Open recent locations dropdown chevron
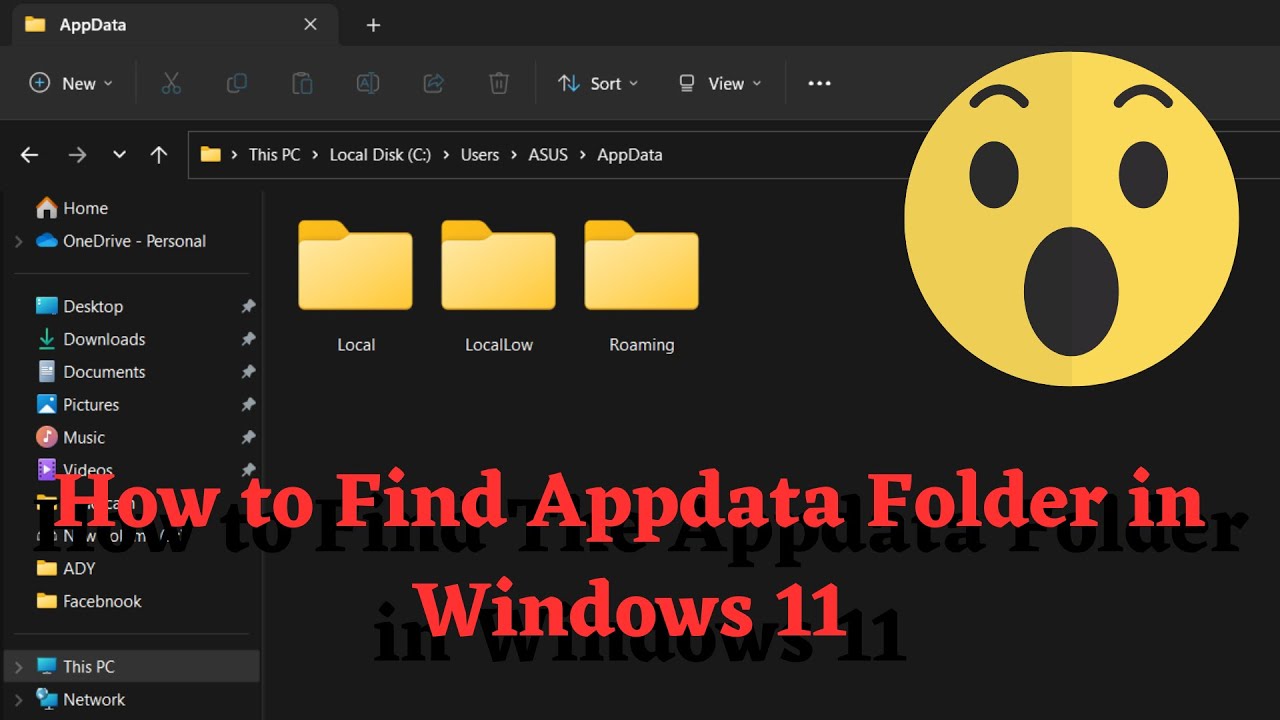Viewport: 1280px width, 720px height. click(x=119, y=155)
